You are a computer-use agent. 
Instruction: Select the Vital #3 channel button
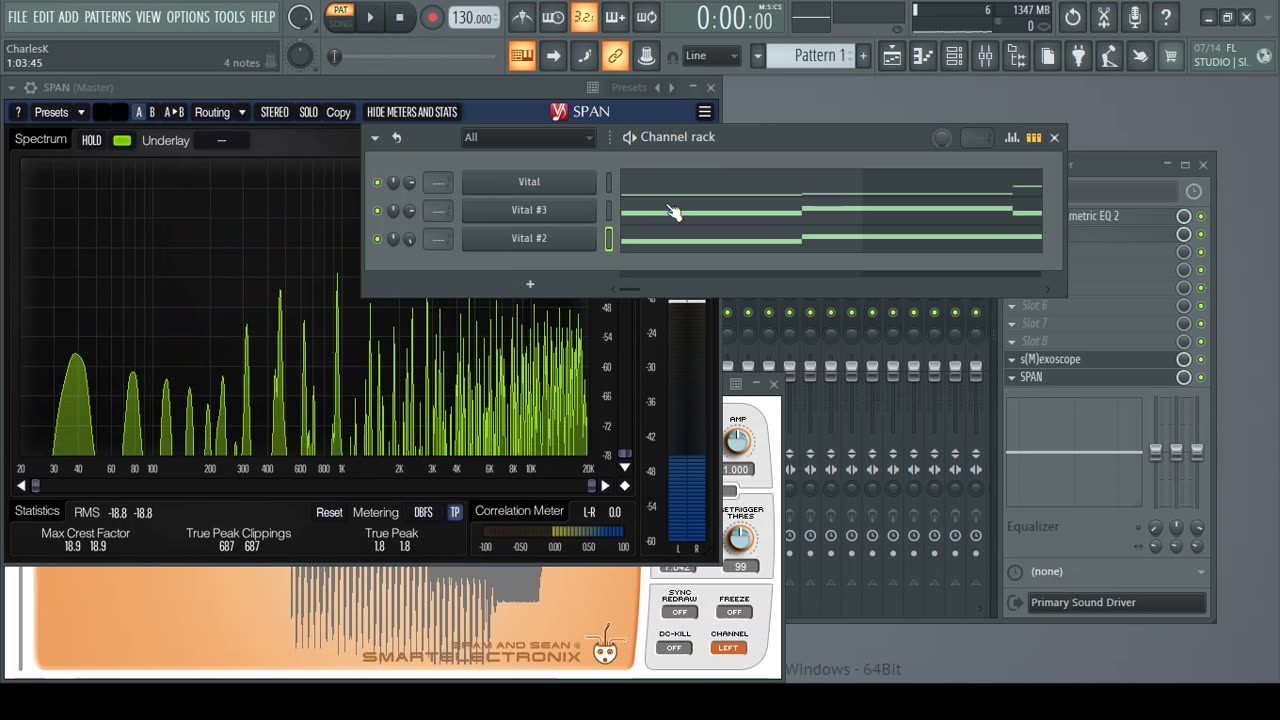pos(529,210)
